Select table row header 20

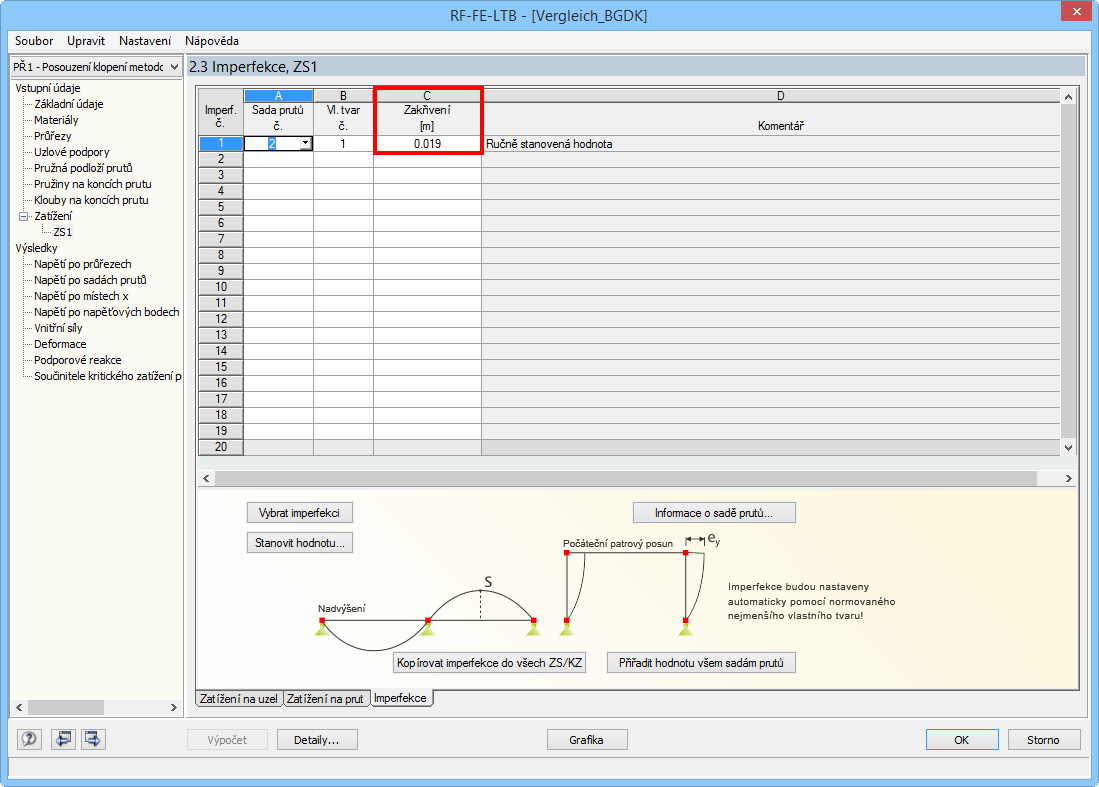pyautogui.click(x=221, y=447)
